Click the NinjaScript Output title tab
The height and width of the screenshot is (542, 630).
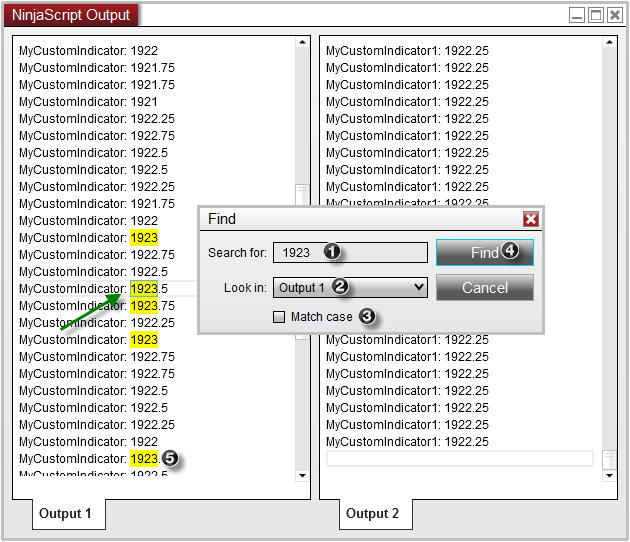(71, 15)
